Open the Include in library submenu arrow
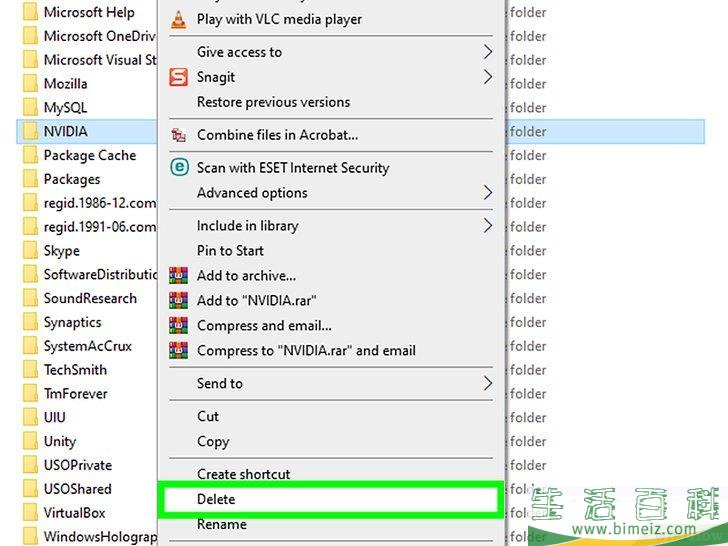 488,226
